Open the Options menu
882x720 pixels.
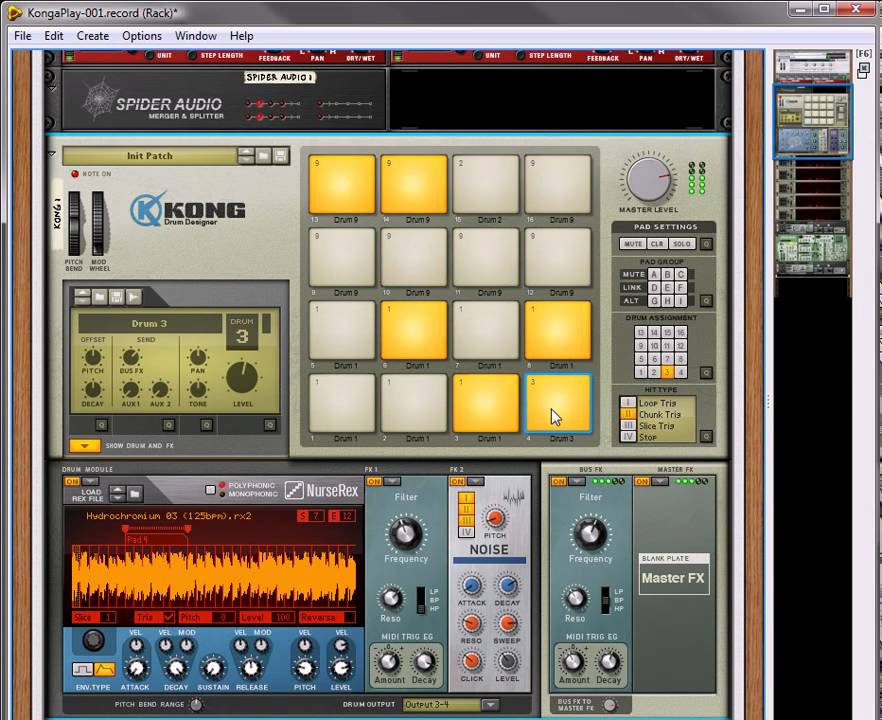(142, 36)
